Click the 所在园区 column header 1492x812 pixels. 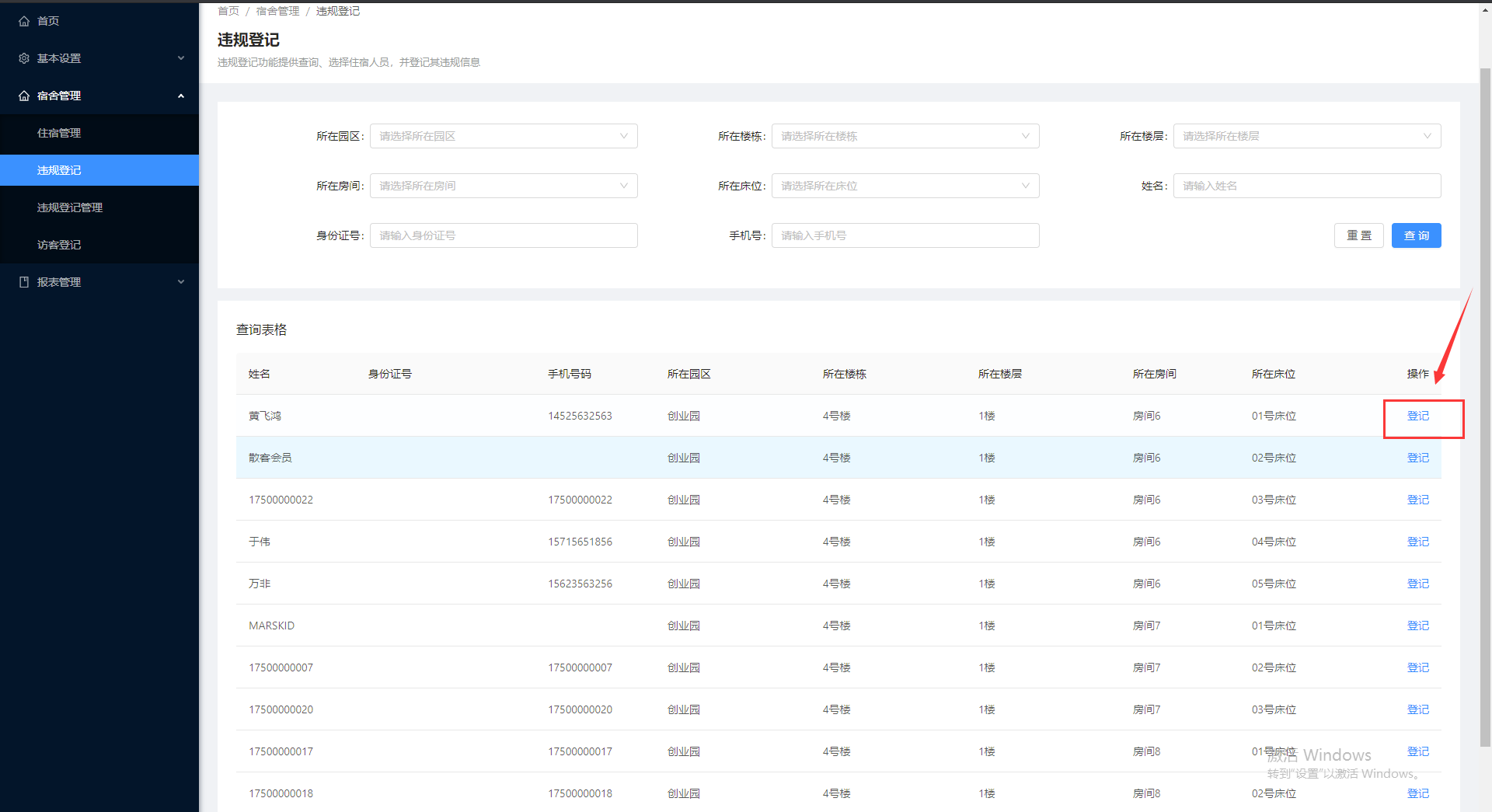click(x=689, y=374)
